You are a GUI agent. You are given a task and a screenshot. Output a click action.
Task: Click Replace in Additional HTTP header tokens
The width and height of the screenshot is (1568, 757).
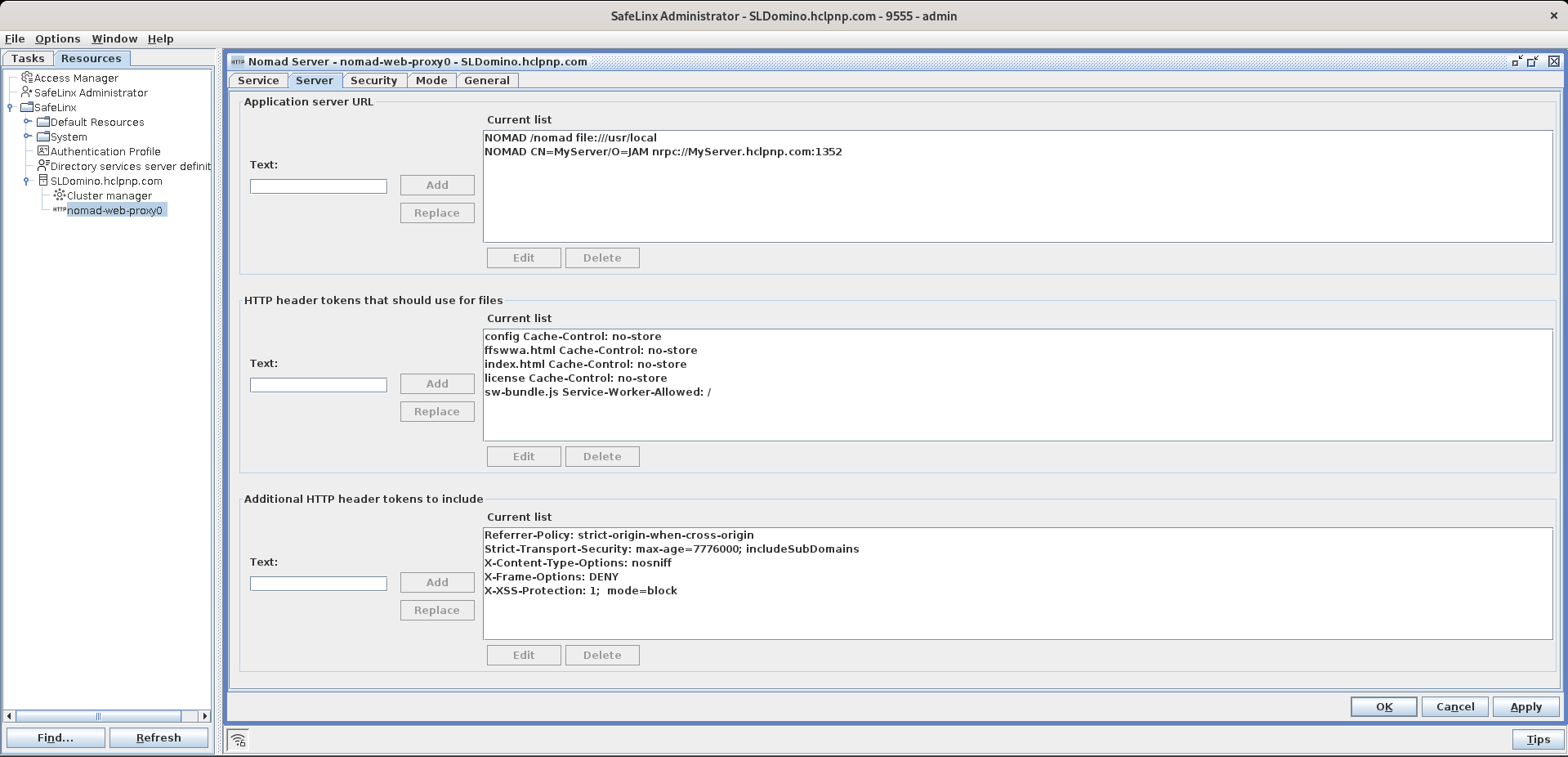point(437,610)
